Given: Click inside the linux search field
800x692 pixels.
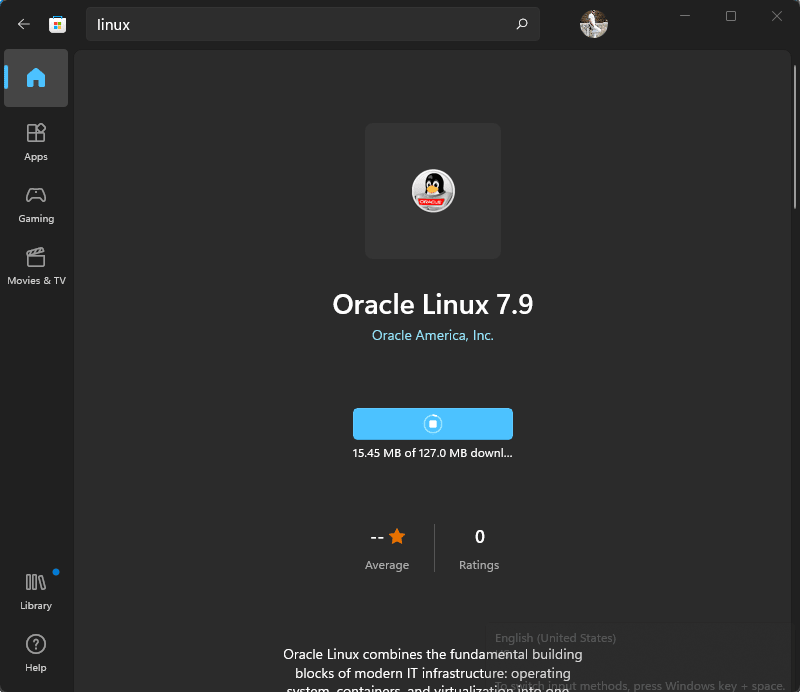Looking at the screenshot, I should tap(300, 24).
